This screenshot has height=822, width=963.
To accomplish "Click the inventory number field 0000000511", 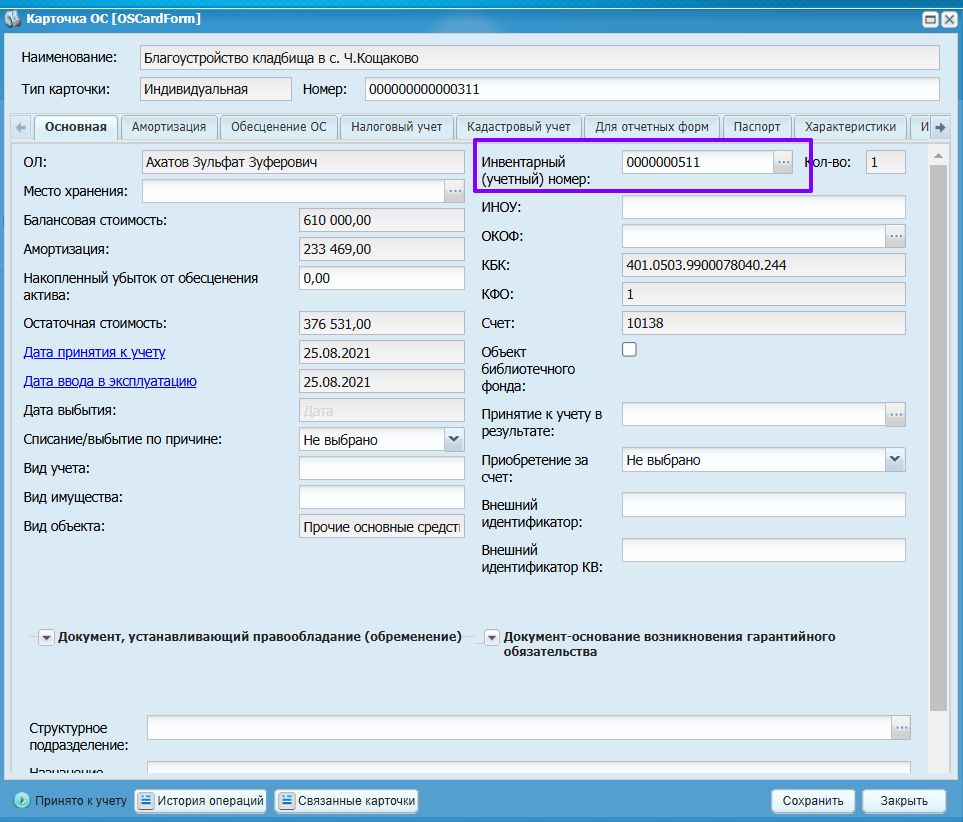I will [697, 162].
